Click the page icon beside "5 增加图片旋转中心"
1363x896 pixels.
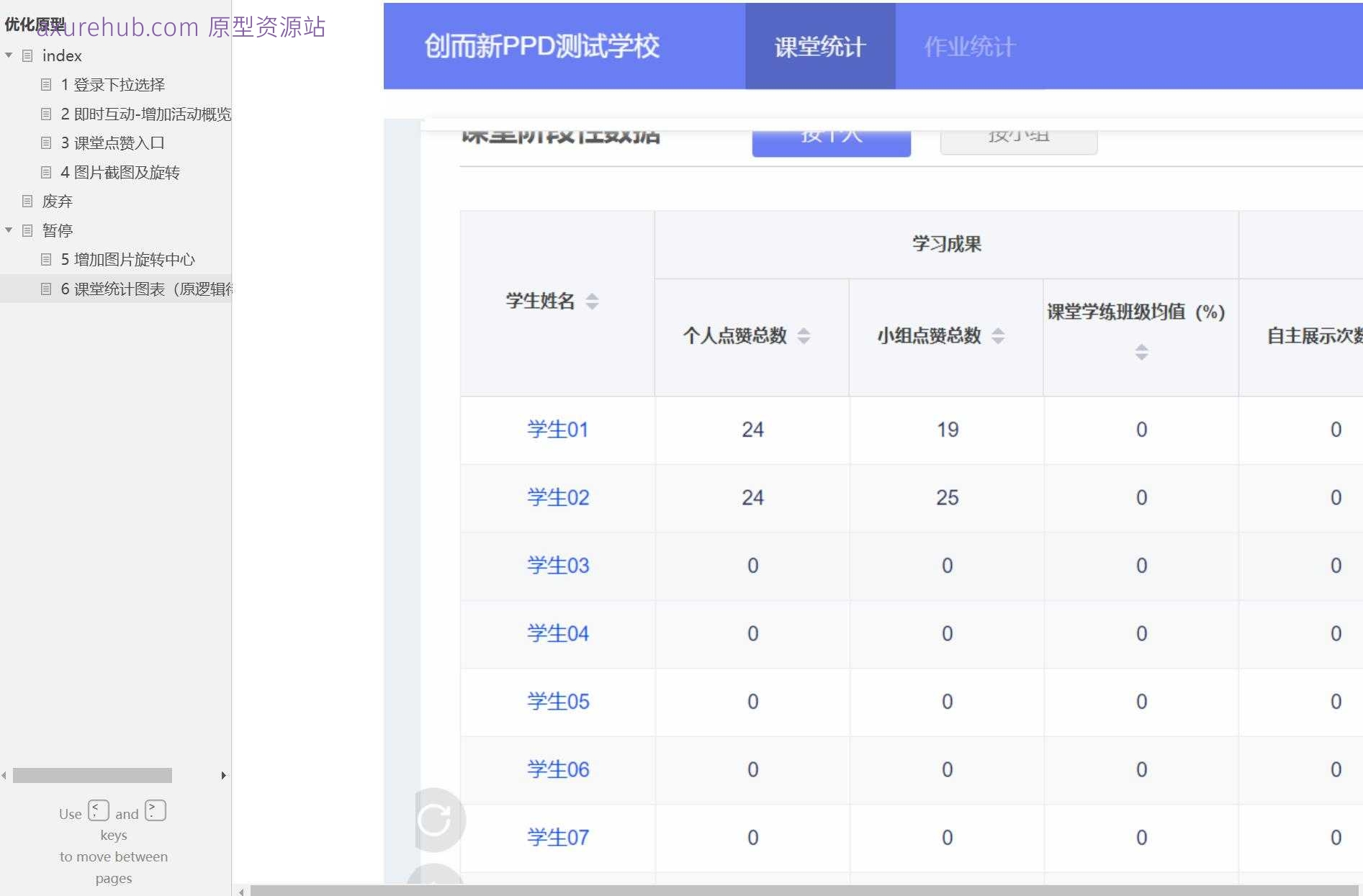point(46,259)
